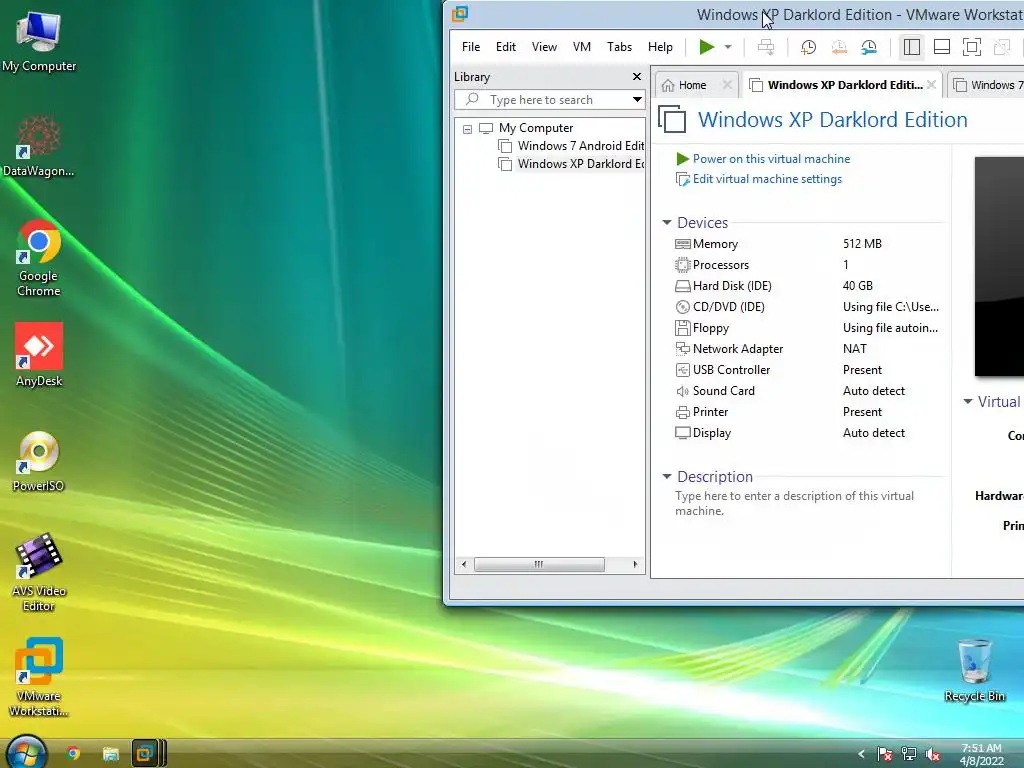Open the VM menu
This screenshot has width=1024, height=768.
pyautogui.click(x=582, y=47)
